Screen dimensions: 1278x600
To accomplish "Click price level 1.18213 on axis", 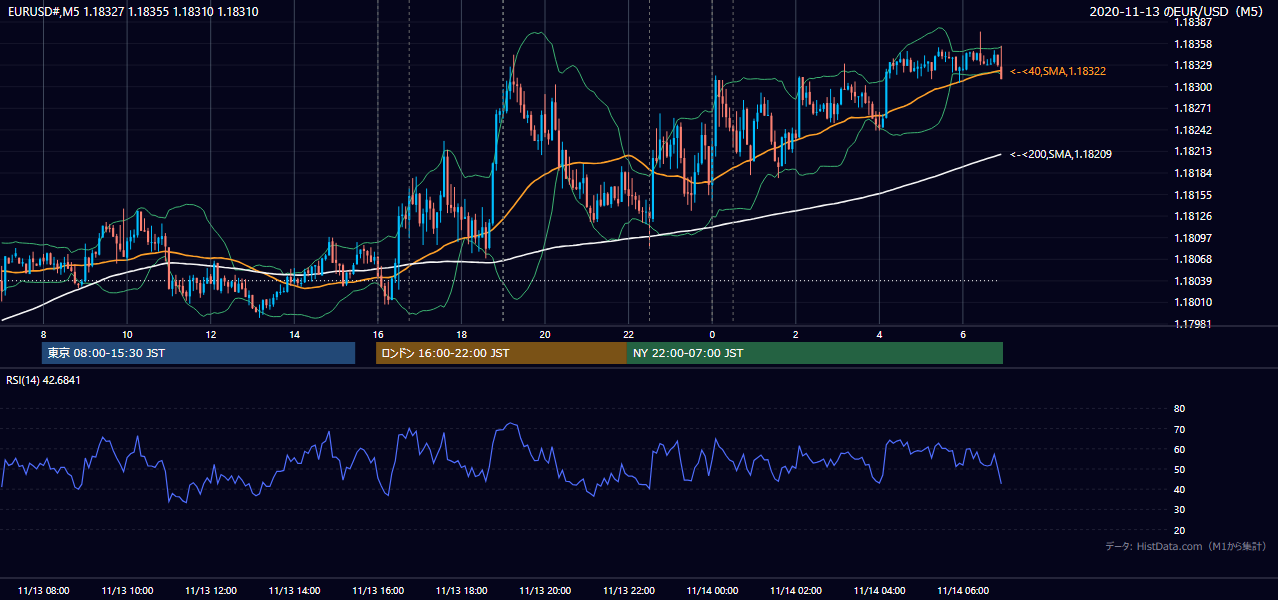I will pyautogui.click(x=1193, y=151).
